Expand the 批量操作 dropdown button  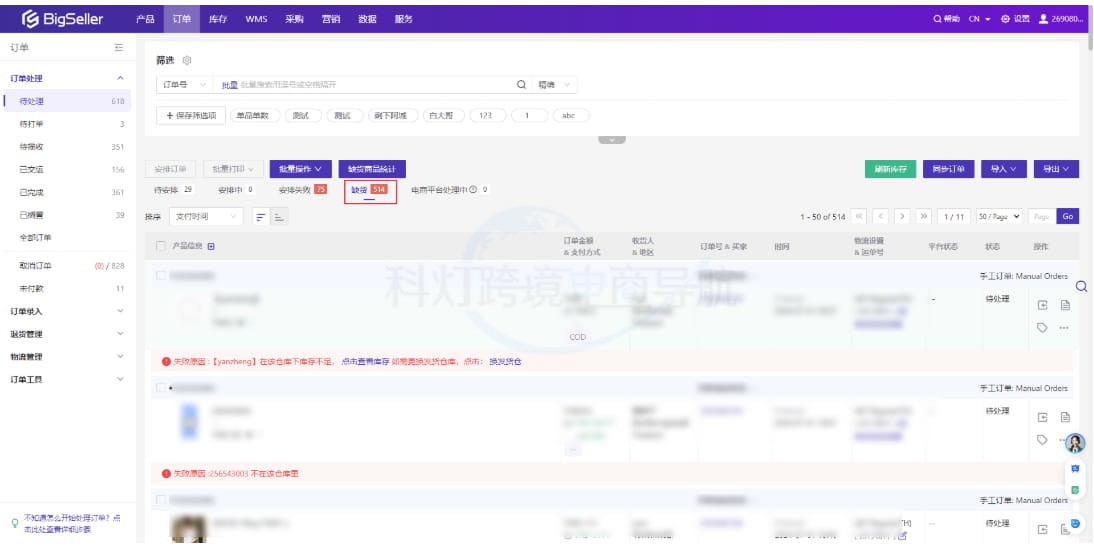[x=300, y=169]
